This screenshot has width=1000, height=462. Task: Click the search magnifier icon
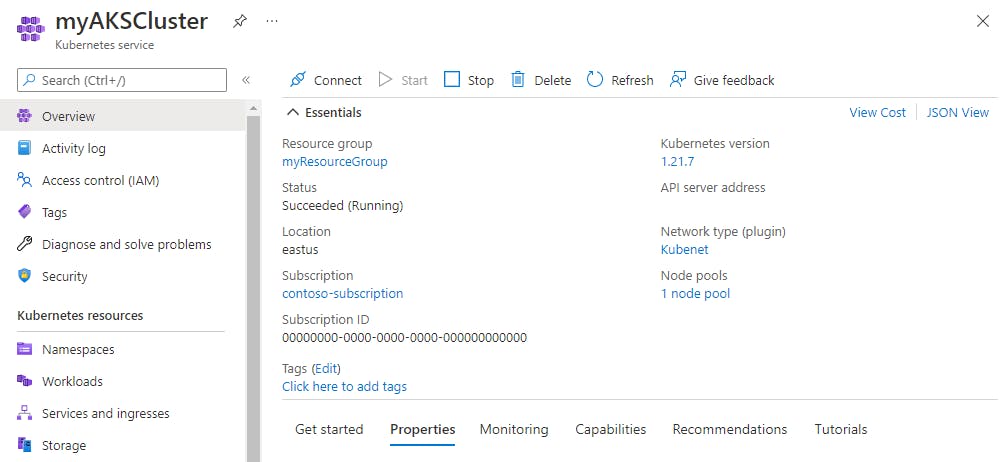29,80
